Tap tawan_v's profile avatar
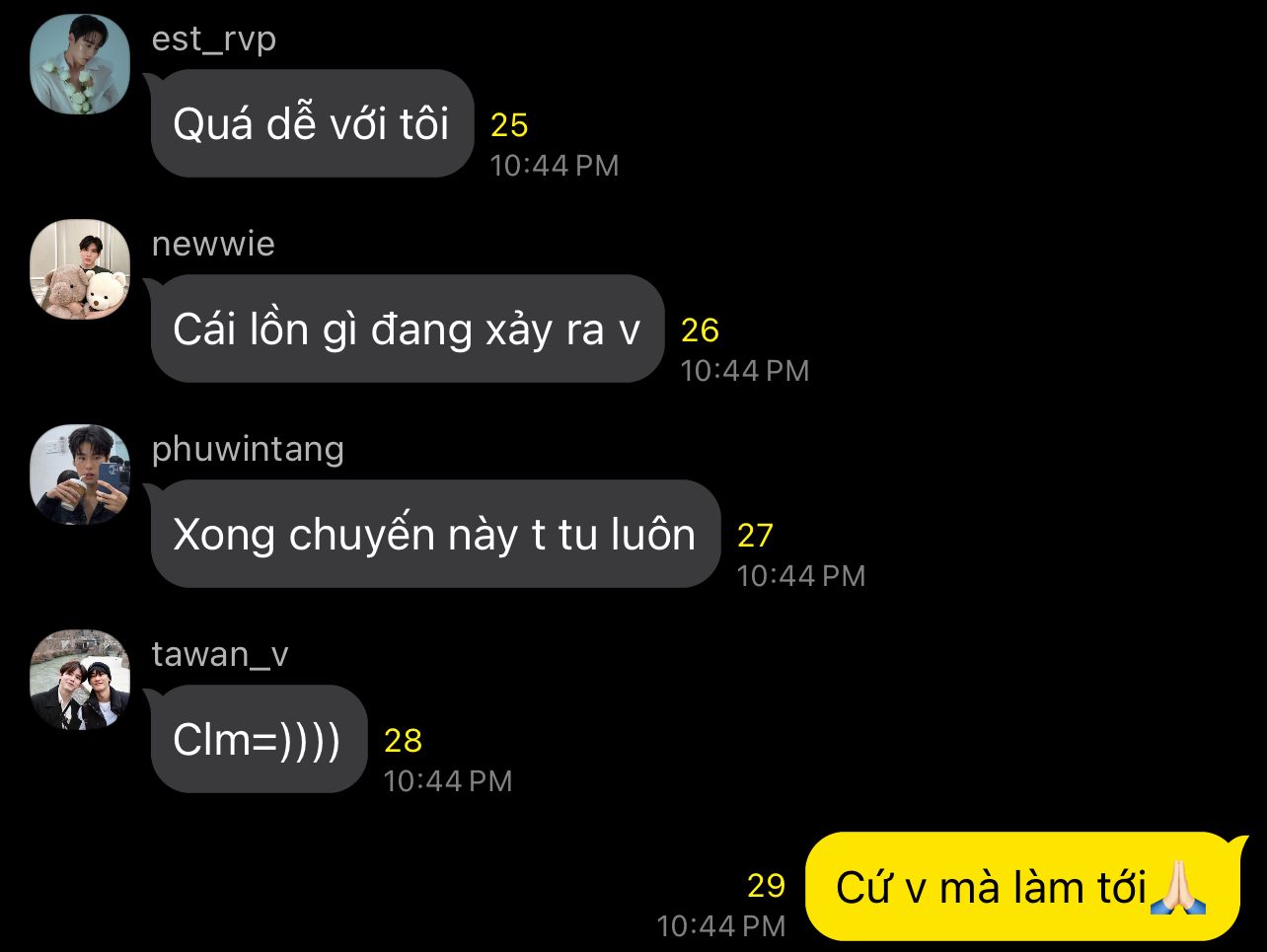The width and height of the screenshot is (1267, 952). (80, 680)
